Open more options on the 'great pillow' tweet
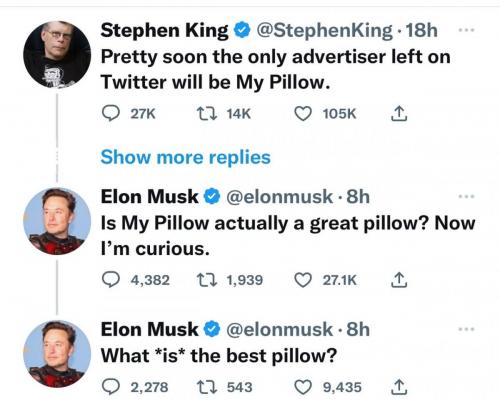The image size is (500, 399). (x=466, y=196)
